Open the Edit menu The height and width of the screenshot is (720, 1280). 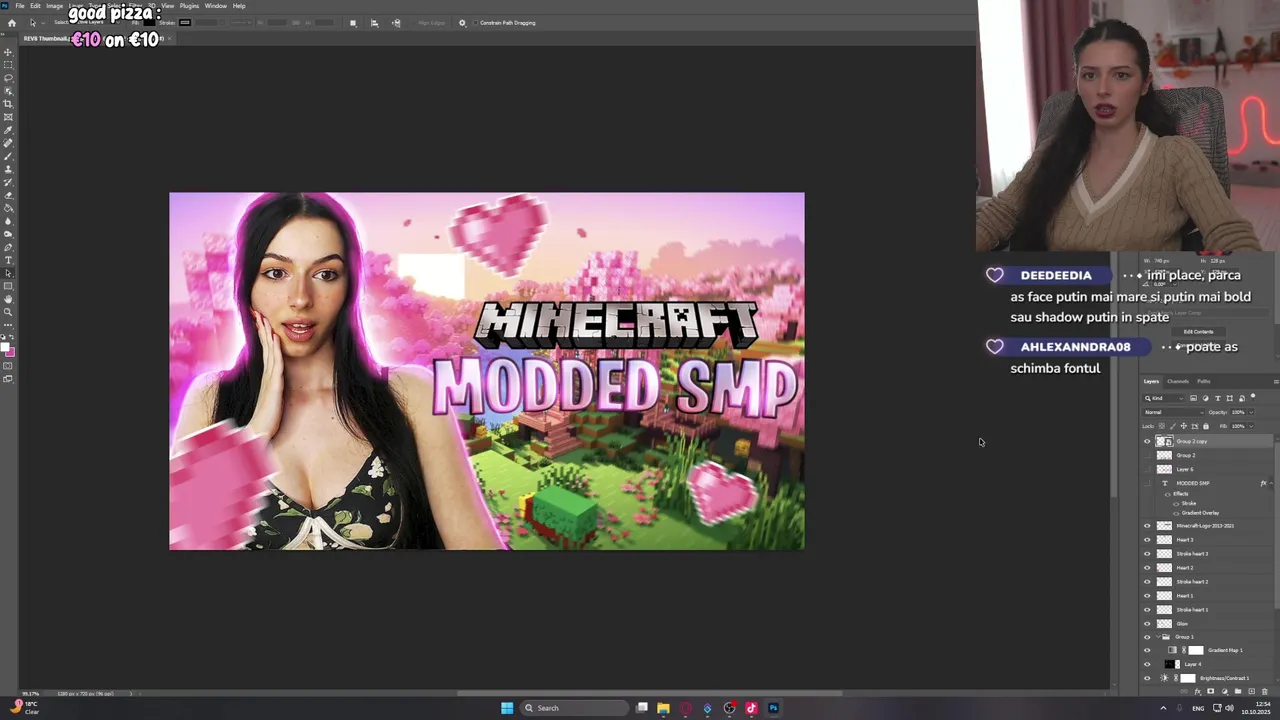(35, 6)
